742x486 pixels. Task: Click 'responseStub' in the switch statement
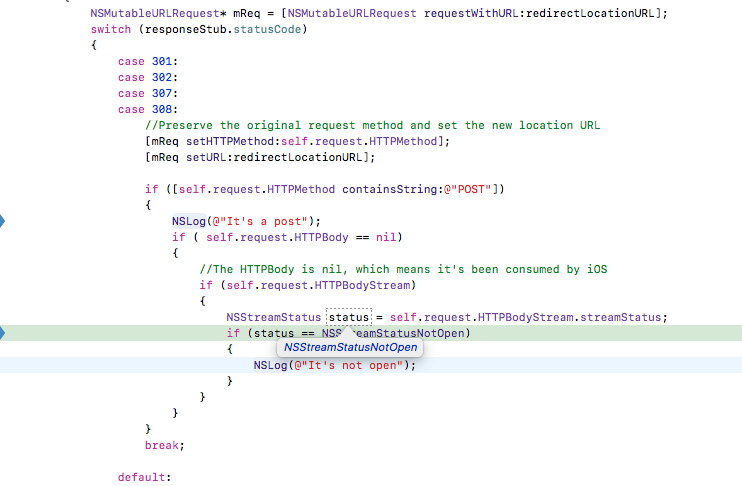point(186,29)
